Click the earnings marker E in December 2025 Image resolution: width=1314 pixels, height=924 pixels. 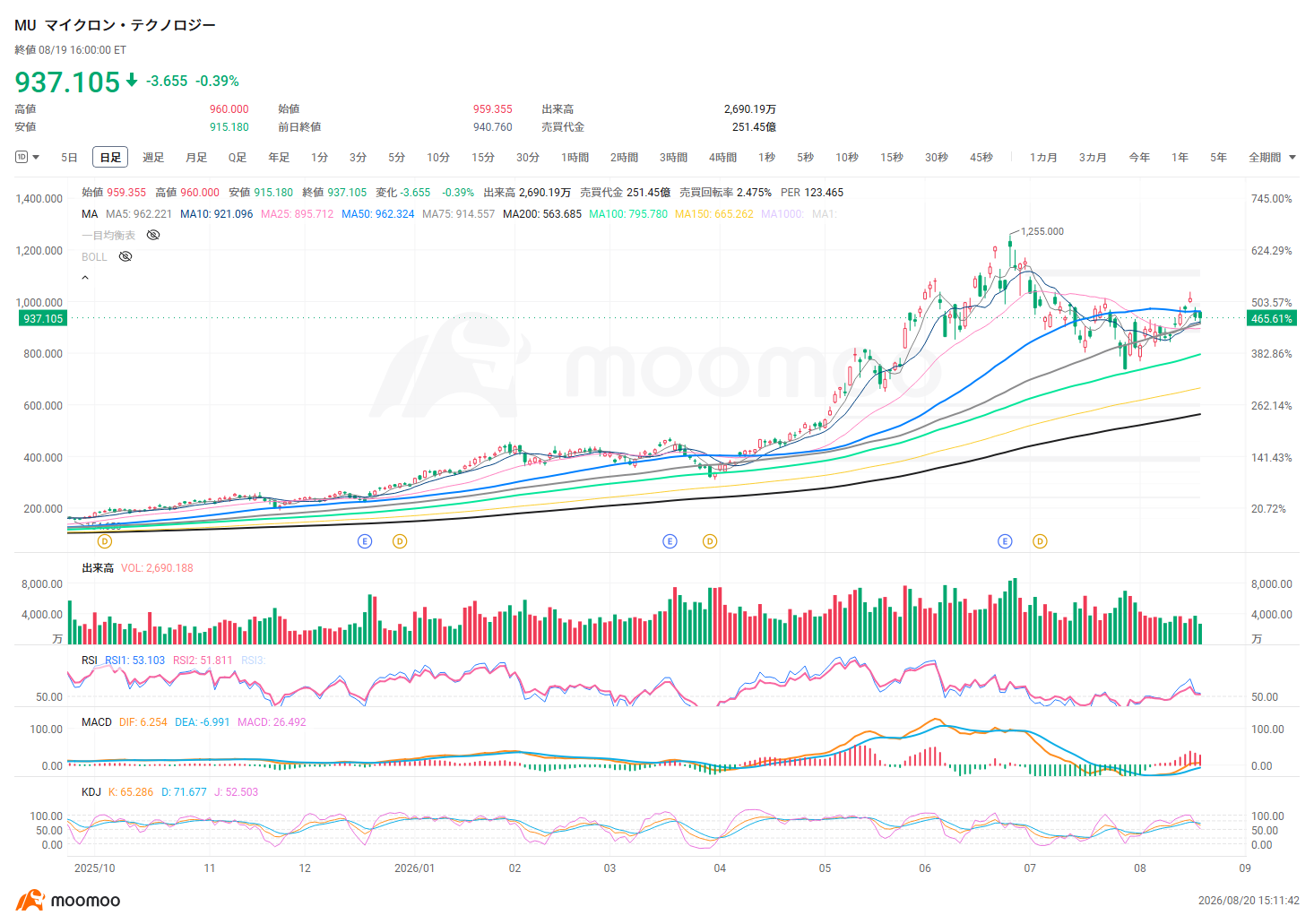(x=364, y=541)
